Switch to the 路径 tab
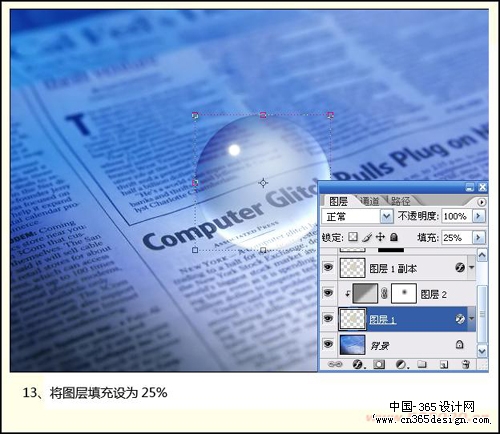500x434 pixels. pyautogui.click(x=400, y=201)
